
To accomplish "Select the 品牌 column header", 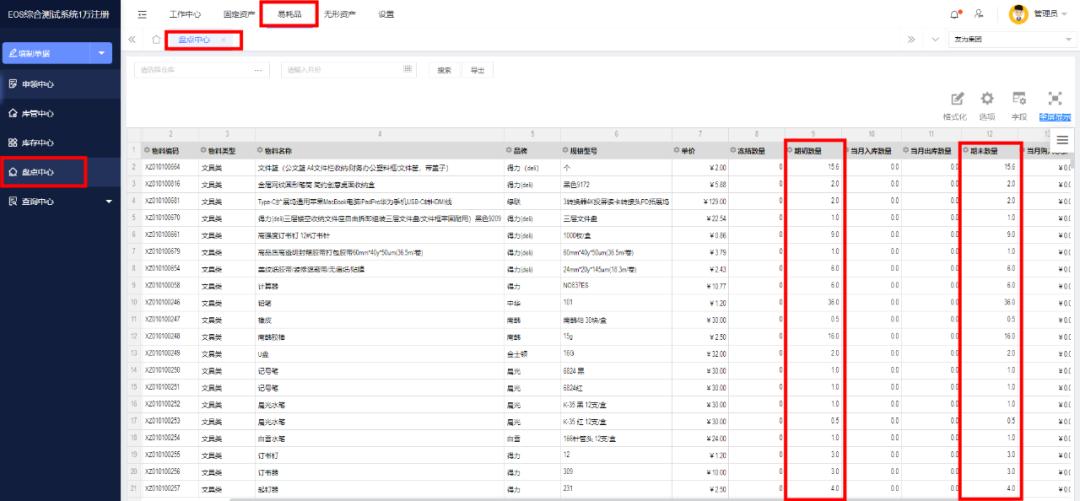I will coord(532,150).
